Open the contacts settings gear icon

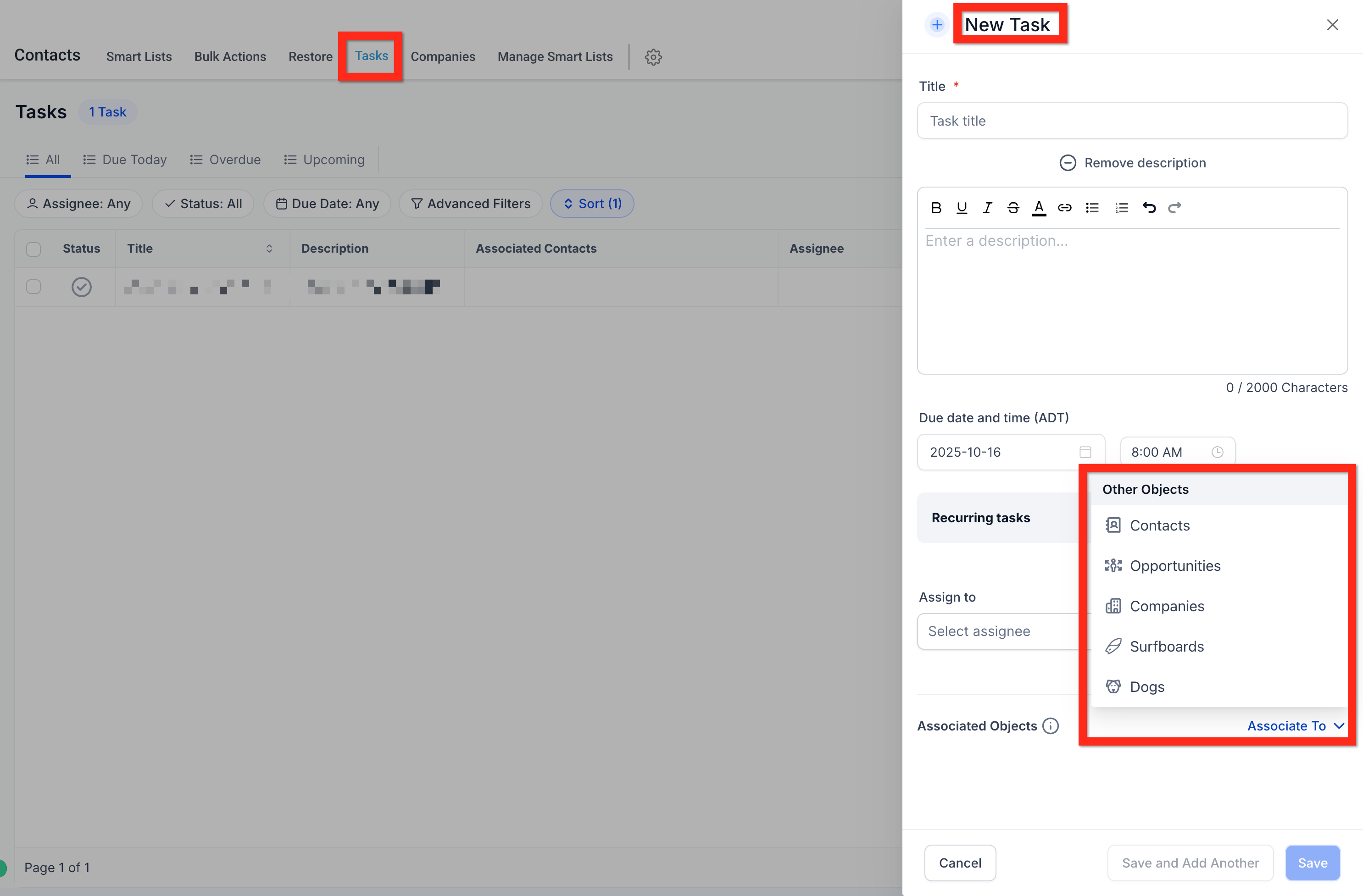(653, 57)
